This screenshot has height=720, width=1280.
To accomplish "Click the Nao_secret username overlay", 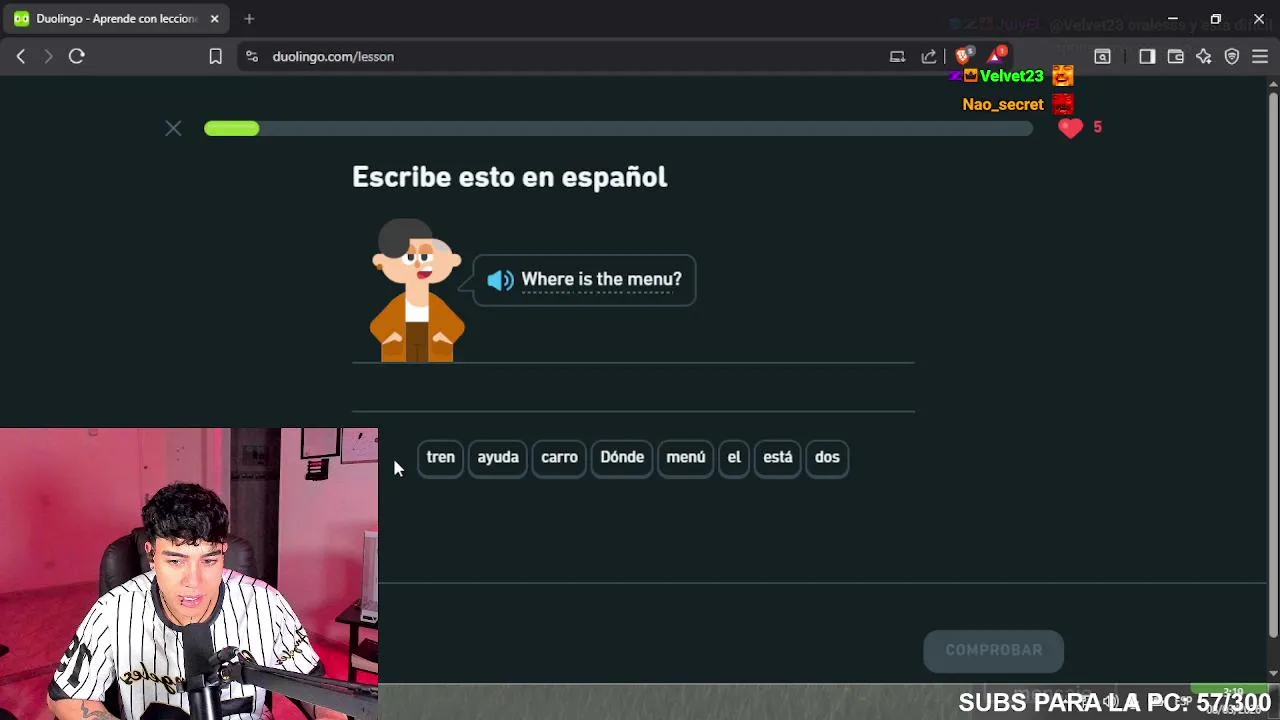I will click(1002, 104).
